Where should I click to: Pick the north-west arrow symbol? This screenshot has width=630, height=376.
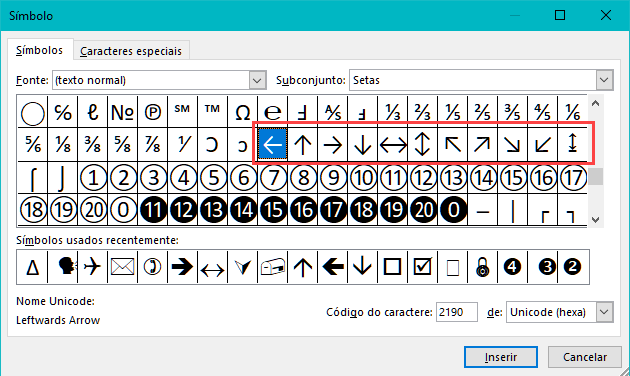point(453,145)
